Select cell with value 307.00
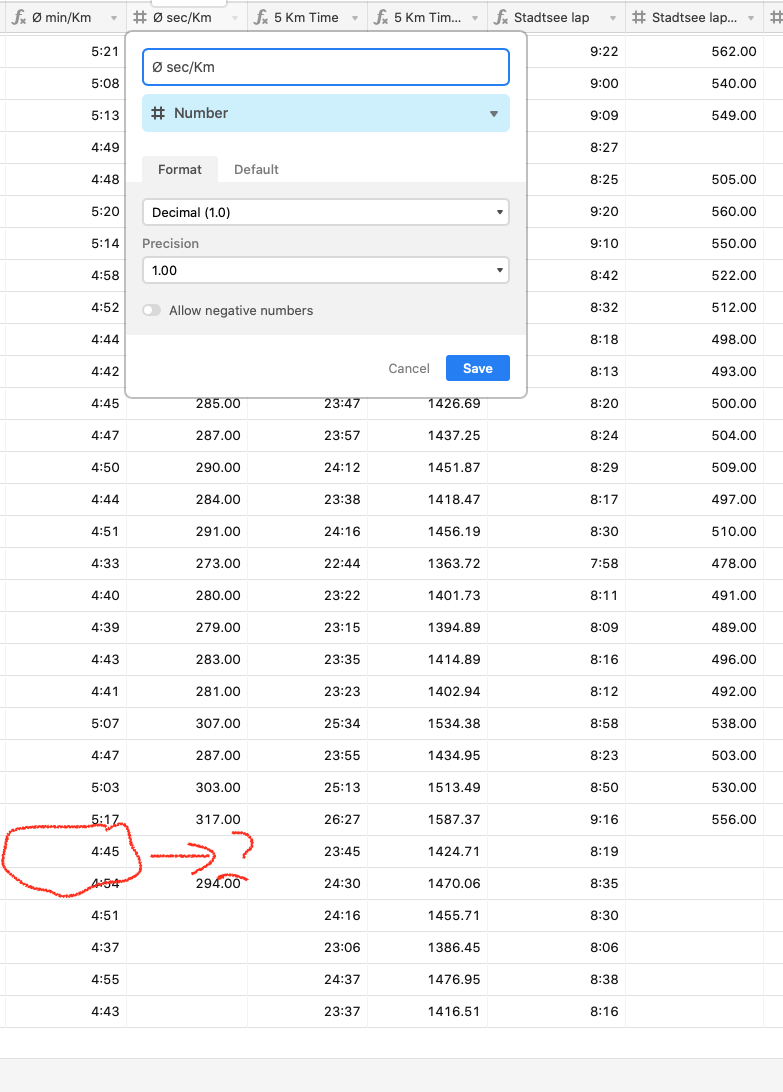 (187, 723)
